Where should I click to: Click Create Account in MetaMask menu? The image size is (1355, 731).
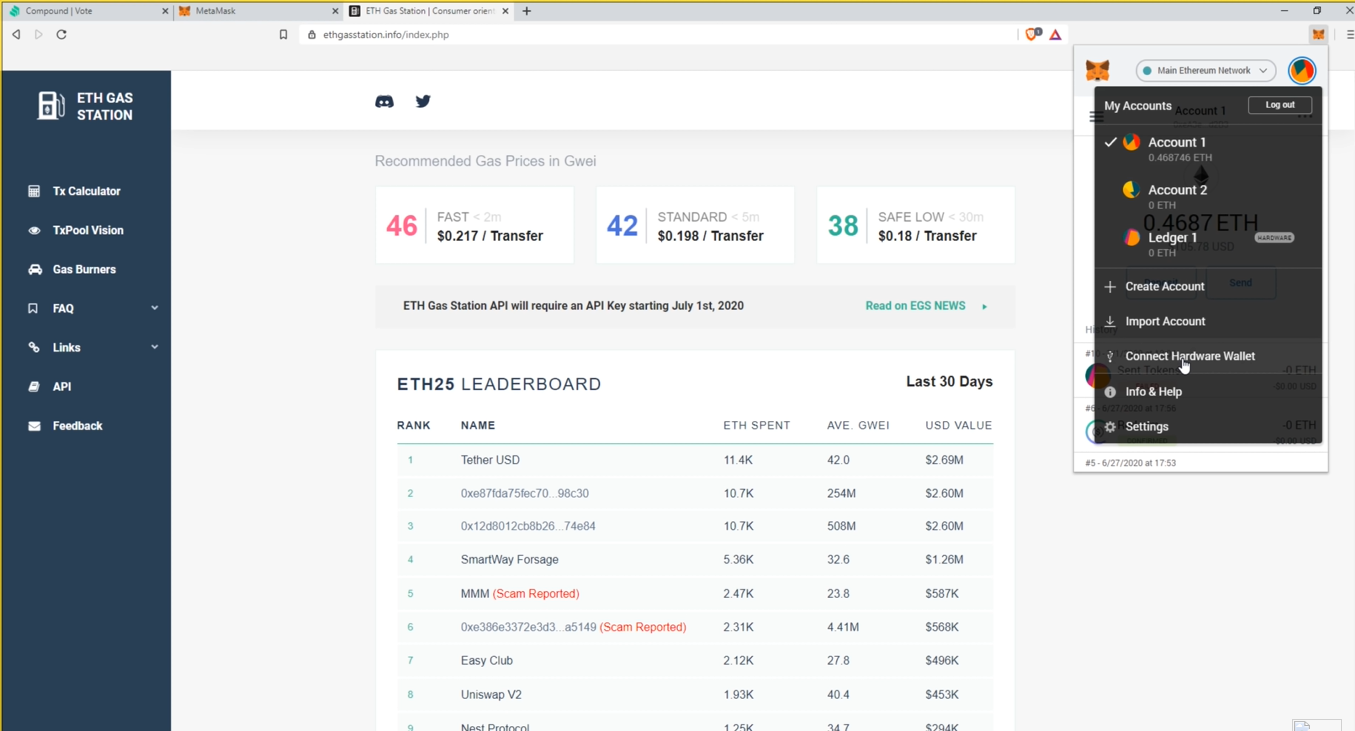coord(1208,286)
